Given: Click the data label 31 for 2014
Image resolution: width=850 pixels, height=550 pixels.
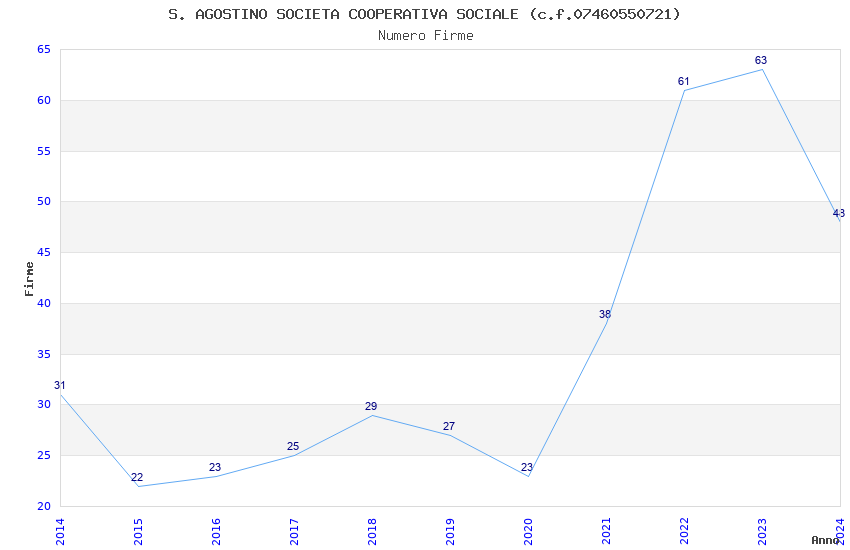Looking at the screenshot, I should click(60, 385).
